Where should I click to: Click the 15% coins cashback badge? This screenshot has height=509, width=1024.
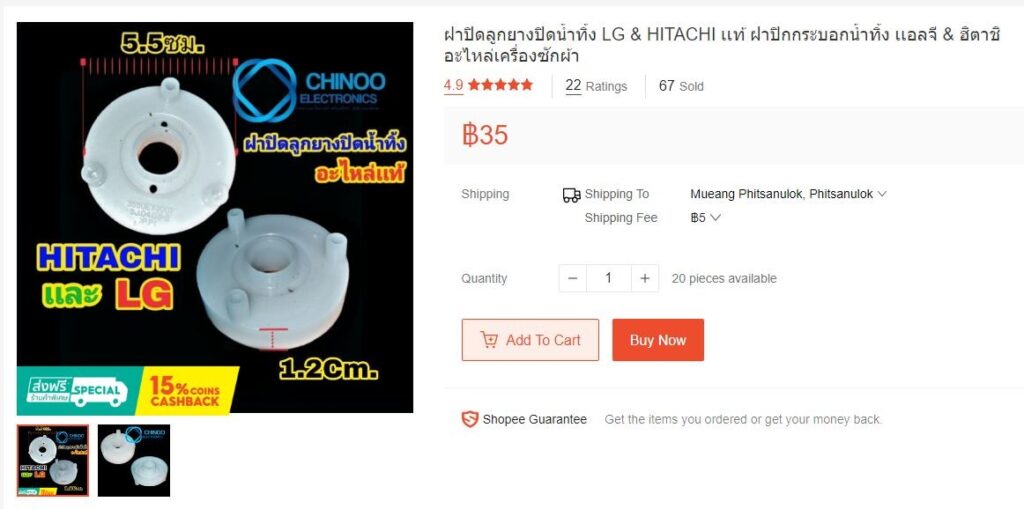click(187, 391)
